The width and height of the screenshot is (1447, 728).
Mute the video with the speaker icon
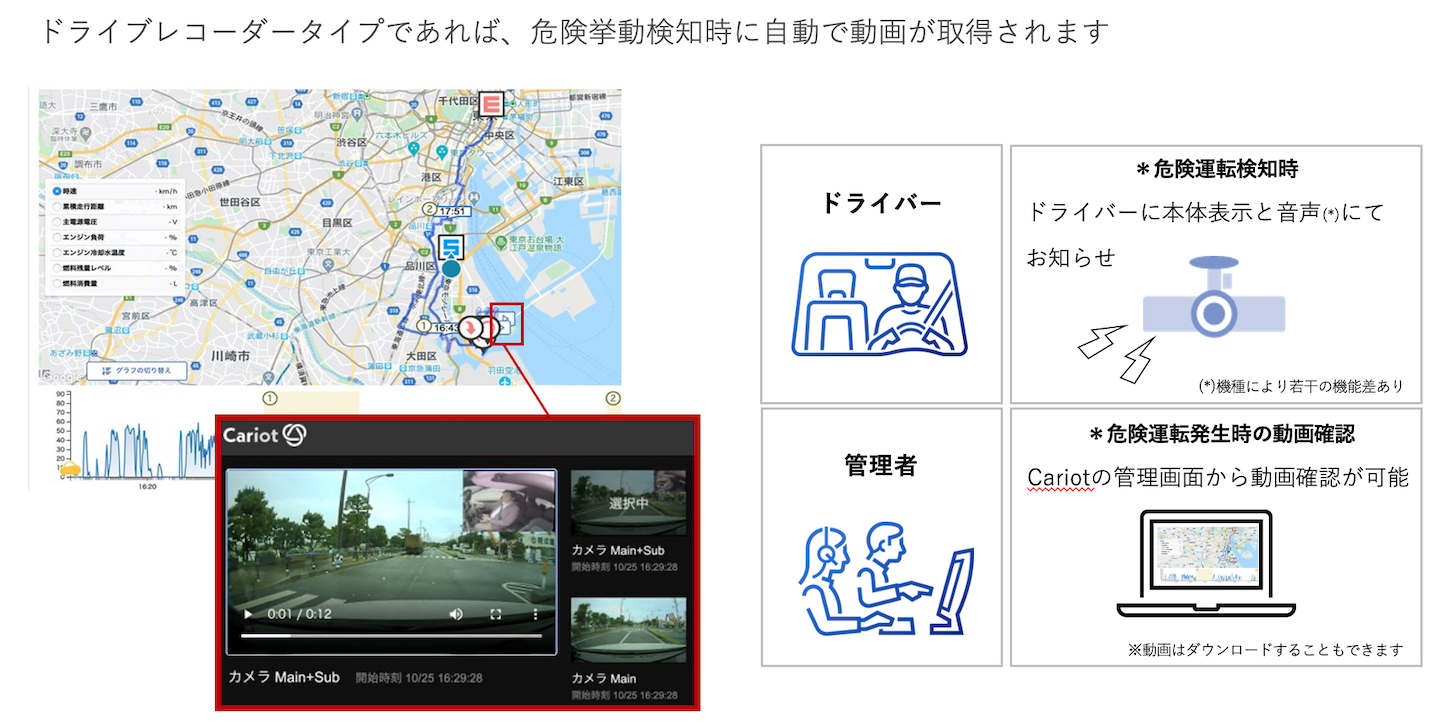coord(456,614)
